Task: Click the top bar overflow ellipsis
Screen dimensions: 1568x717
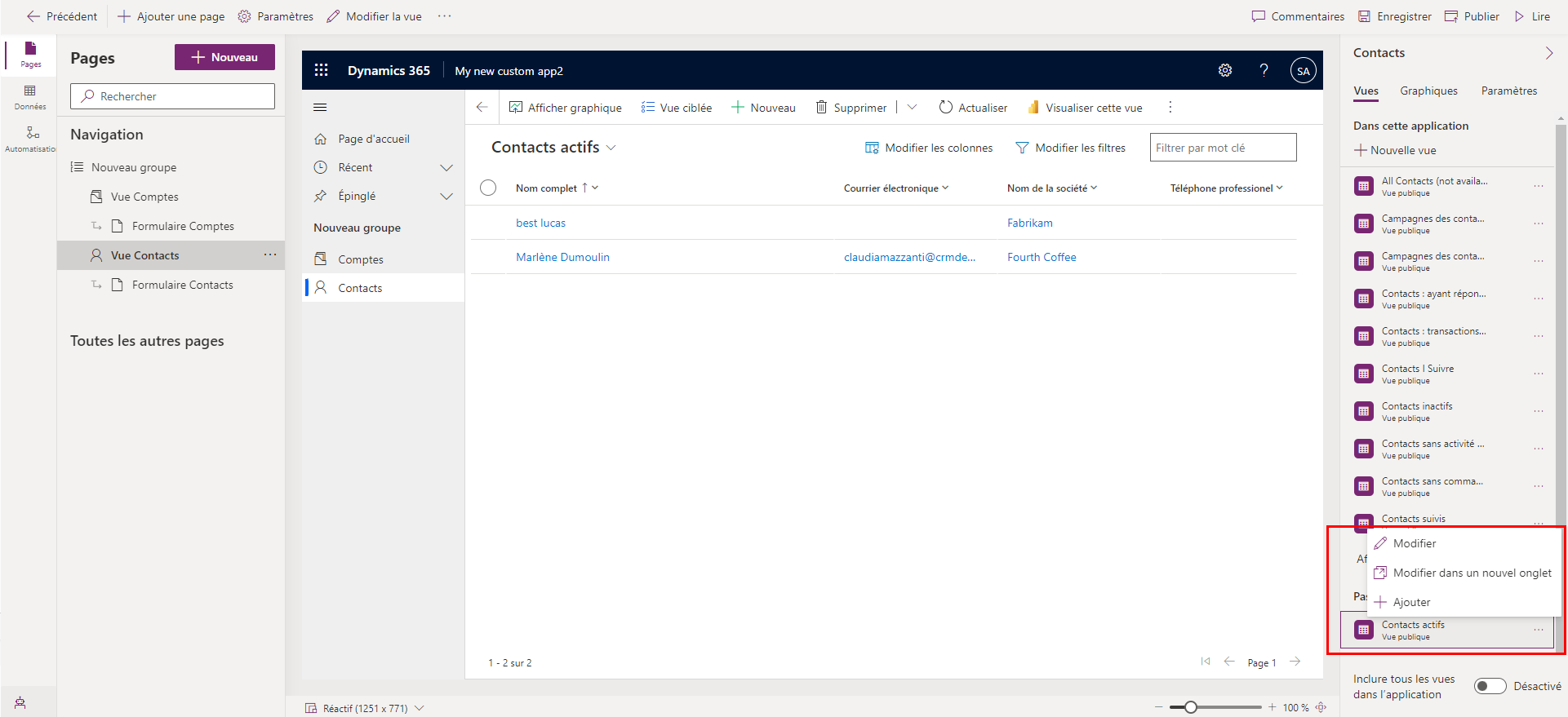Action: [x=444, y=16]
